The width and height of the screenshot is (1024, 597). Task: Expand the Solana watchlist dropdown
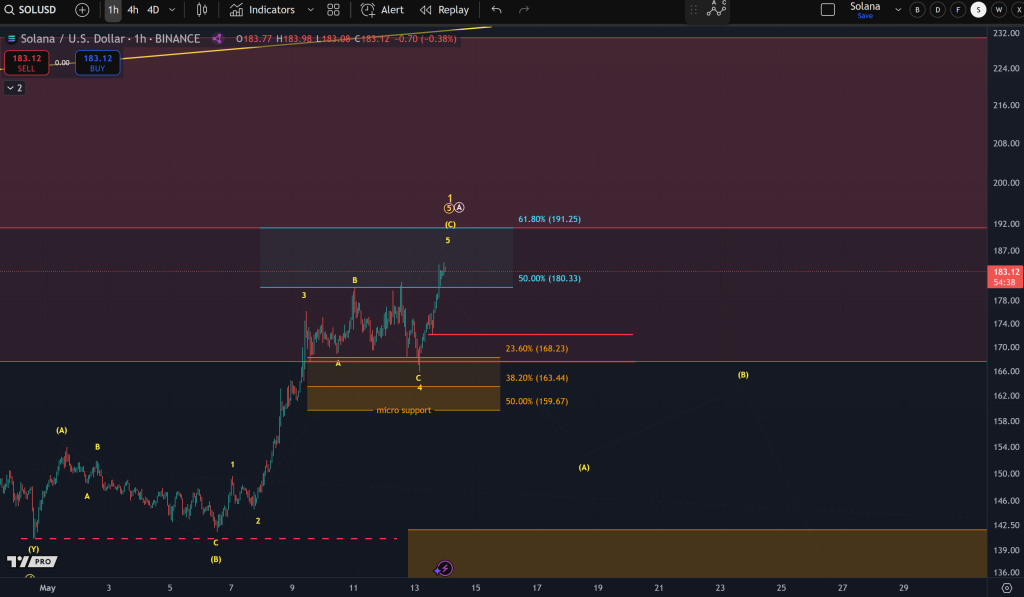pos(897,10)
